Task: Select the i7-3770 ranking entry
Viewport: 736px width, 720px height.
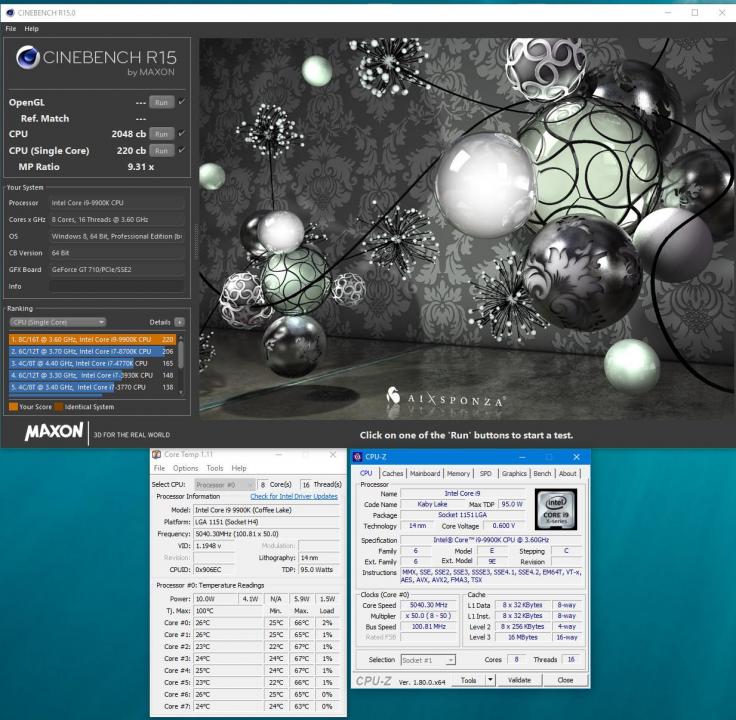Action: [92, 387]
